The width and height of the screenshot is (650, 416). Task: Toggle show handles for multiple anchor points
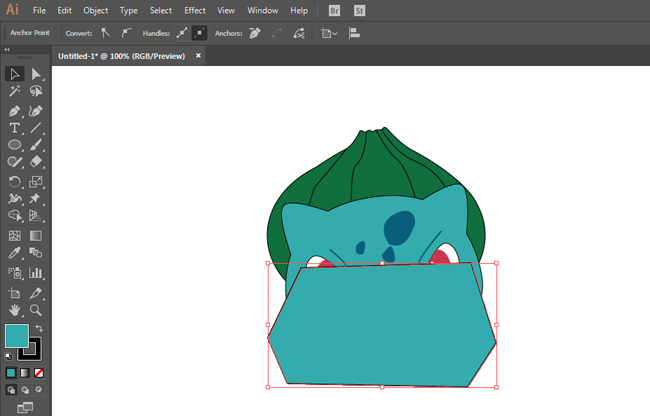(183, 33)
